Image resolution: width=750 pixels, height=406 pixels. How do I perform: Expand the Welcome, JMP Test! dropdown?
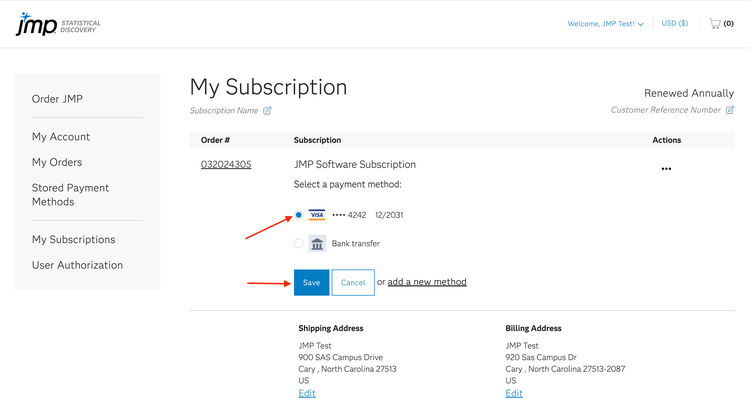[x=605, y=24]
